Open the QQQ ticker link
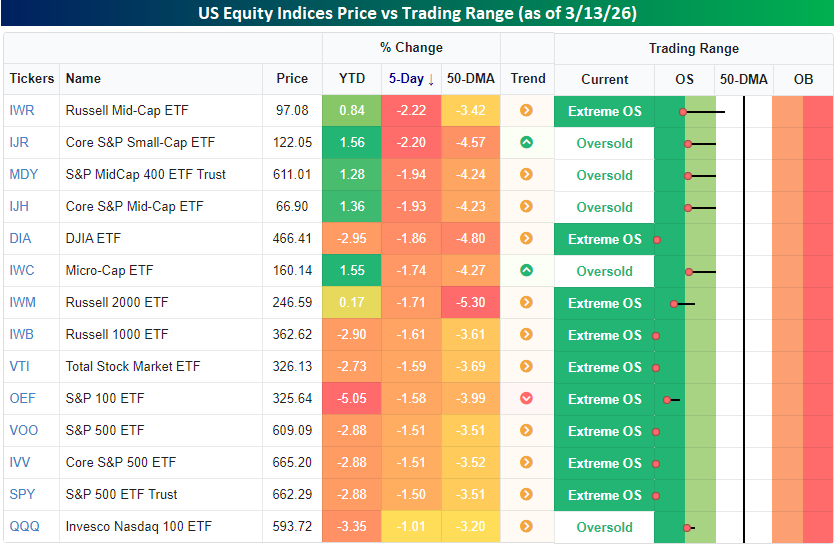Viewport: 836px width, 554px height. [23, 527]
